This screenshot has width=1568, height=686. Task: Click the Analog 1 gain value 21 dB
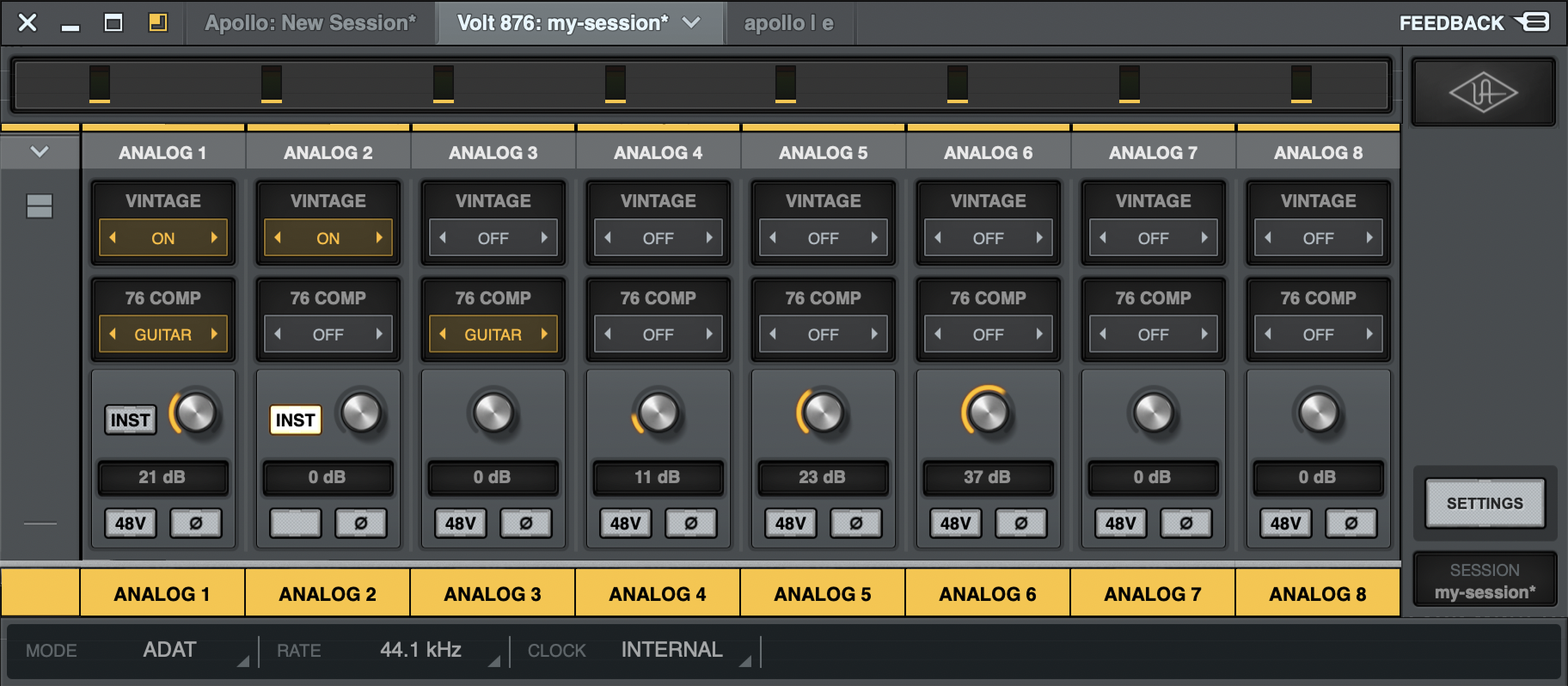(x=162, y=477)
